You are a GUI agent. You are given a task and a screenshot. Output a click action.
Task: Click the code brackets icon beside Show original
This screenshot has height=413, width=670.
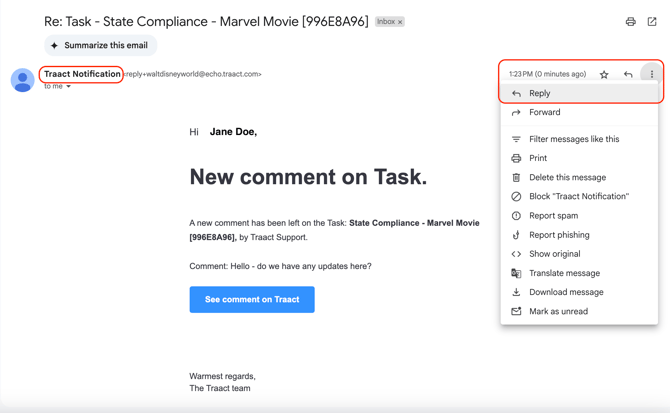[516, 254]
